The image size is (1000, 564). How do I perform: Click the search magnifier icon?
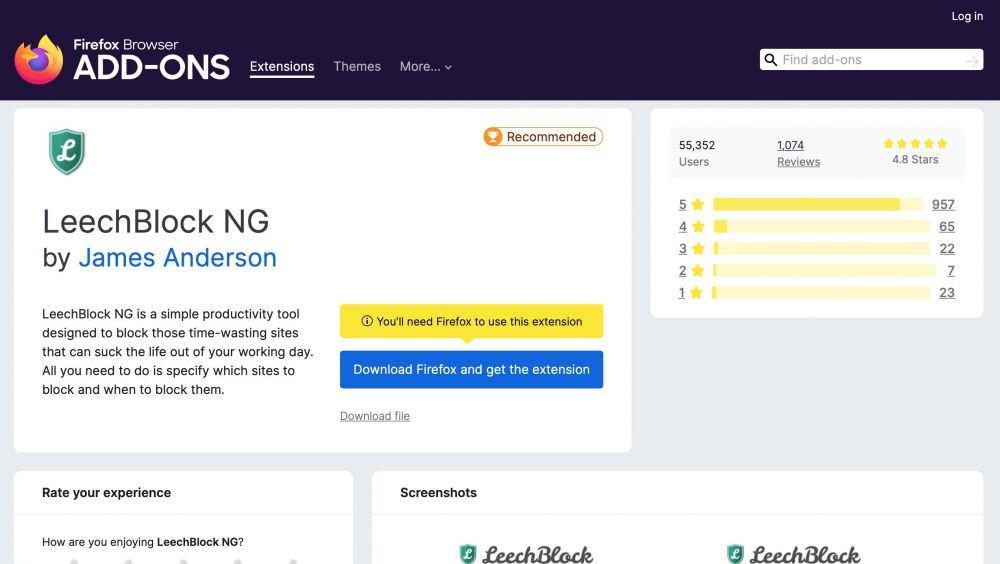(x=770, y=59)
